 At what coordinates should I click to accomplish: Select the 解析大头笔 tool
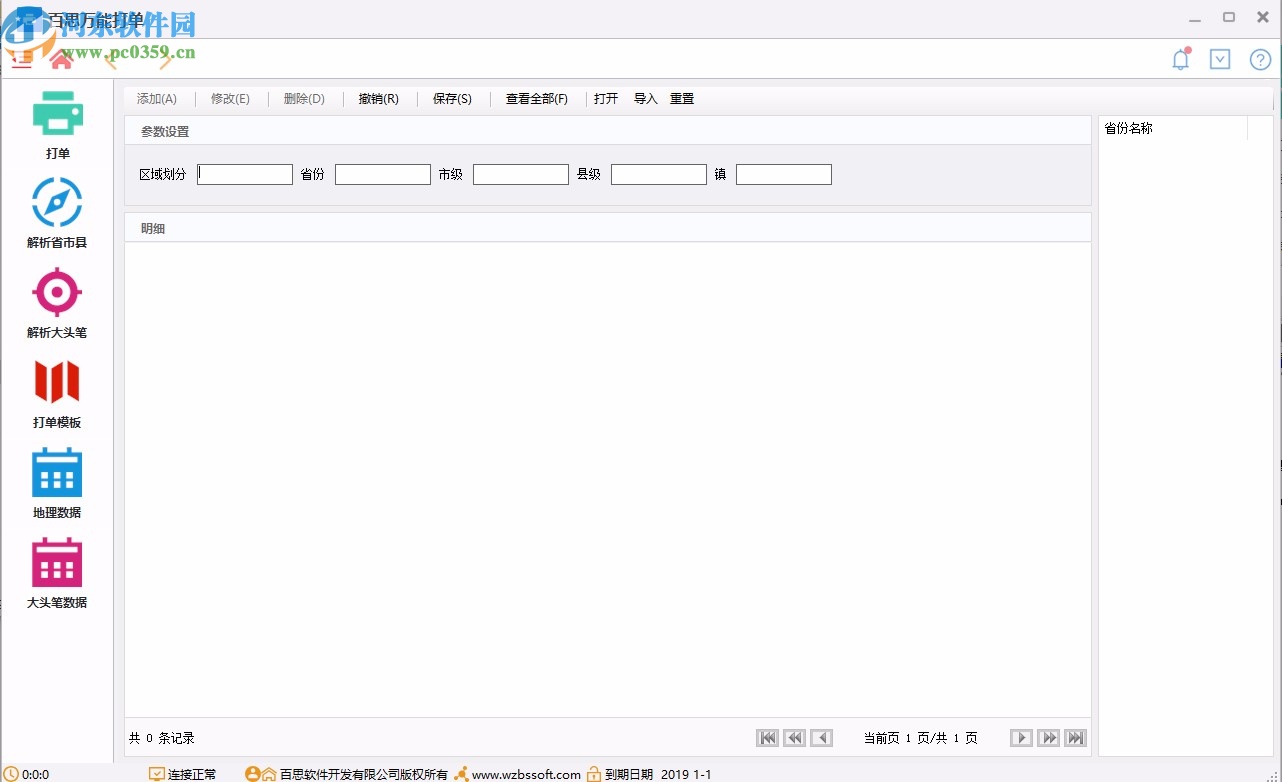point(56,302)
